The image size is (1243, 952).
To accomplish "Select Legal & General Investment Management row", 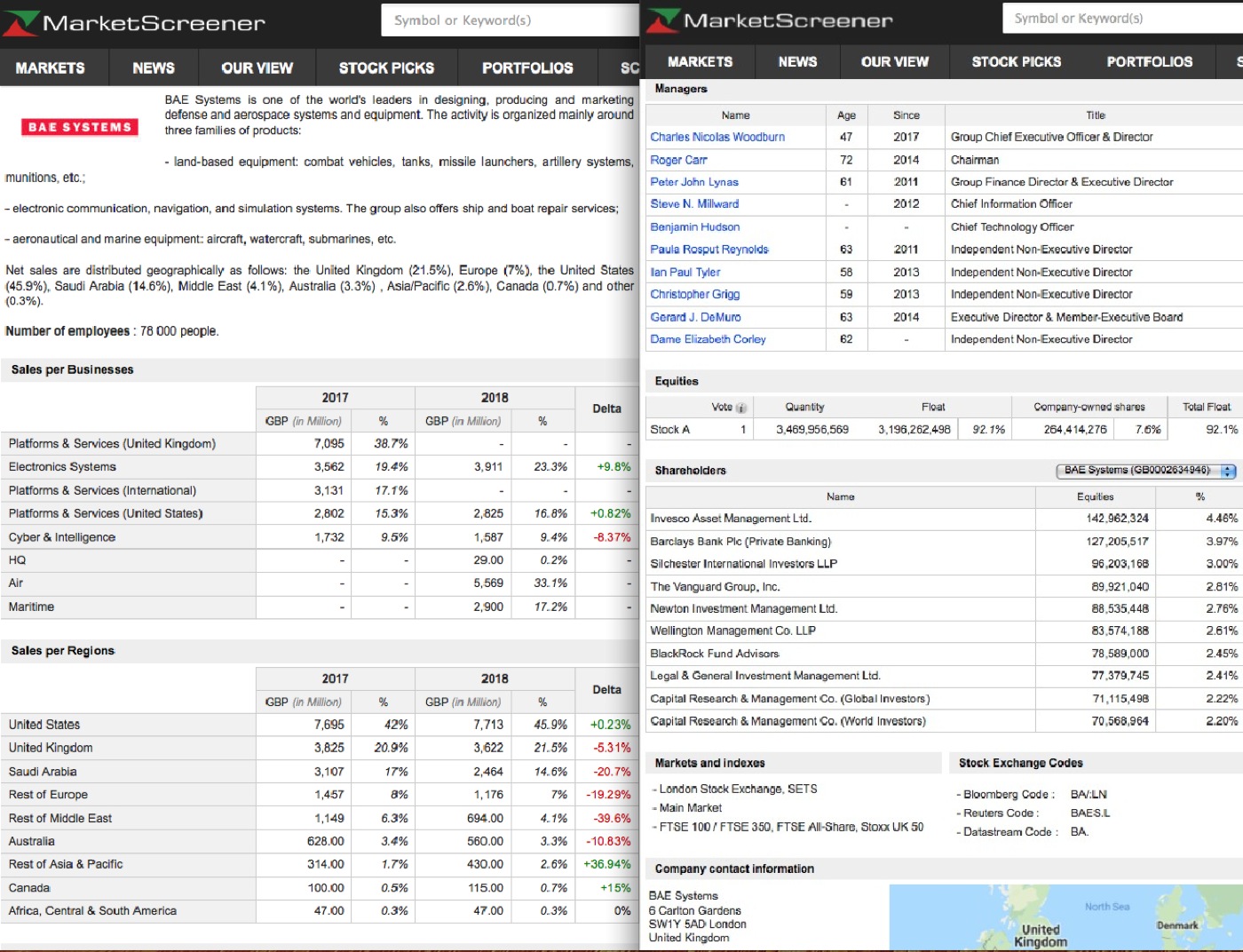I will 942,676.
